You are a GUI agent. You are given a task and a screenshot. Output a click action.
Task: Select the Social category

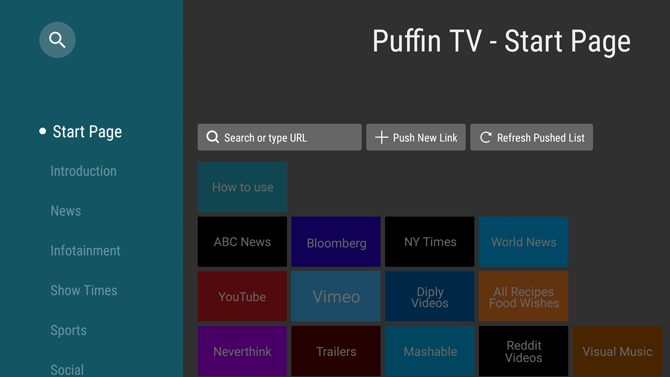(67, 369)
